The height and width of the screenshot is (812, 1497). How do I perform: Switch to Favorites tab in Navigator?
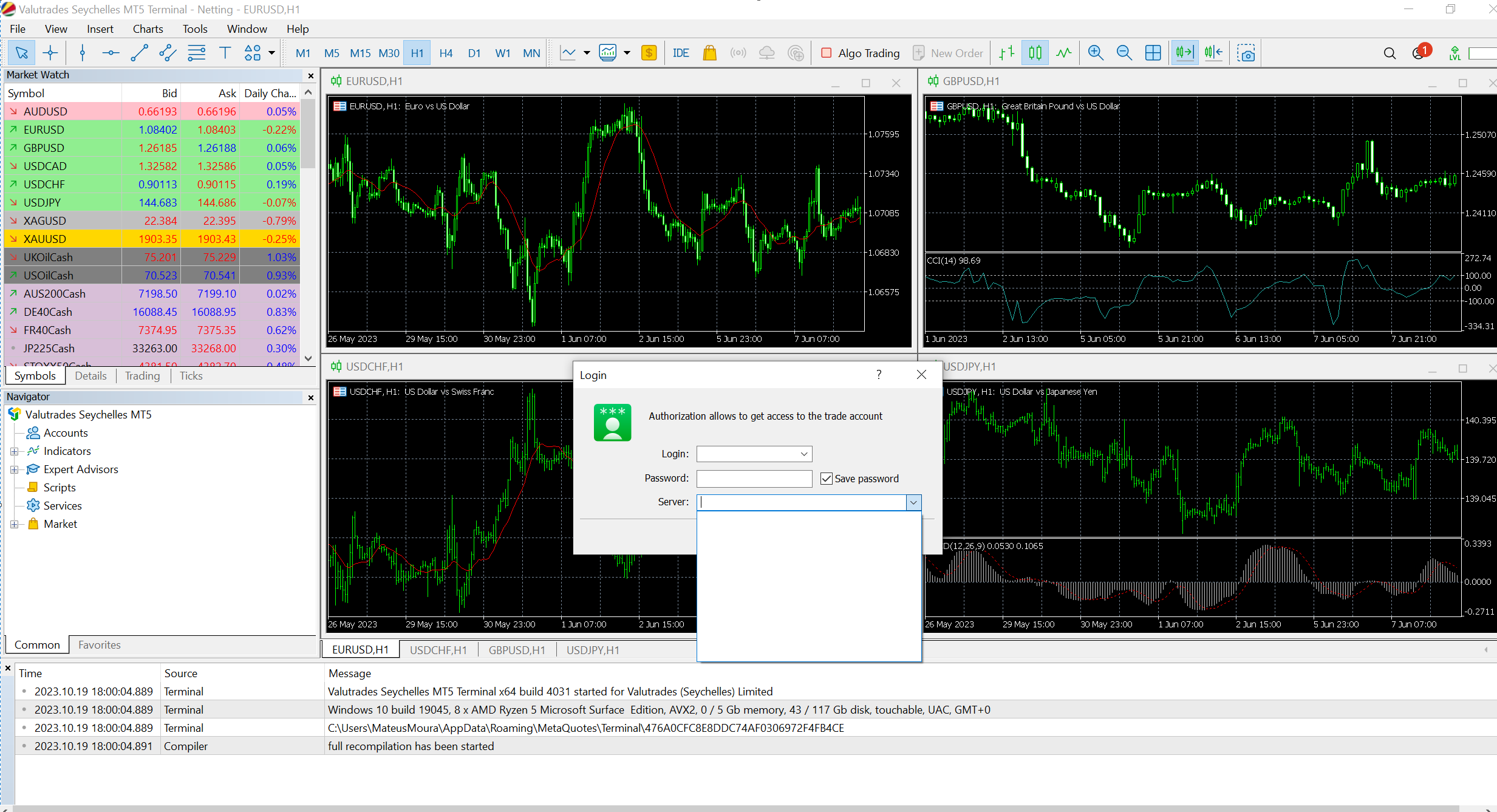click(99, 645)
